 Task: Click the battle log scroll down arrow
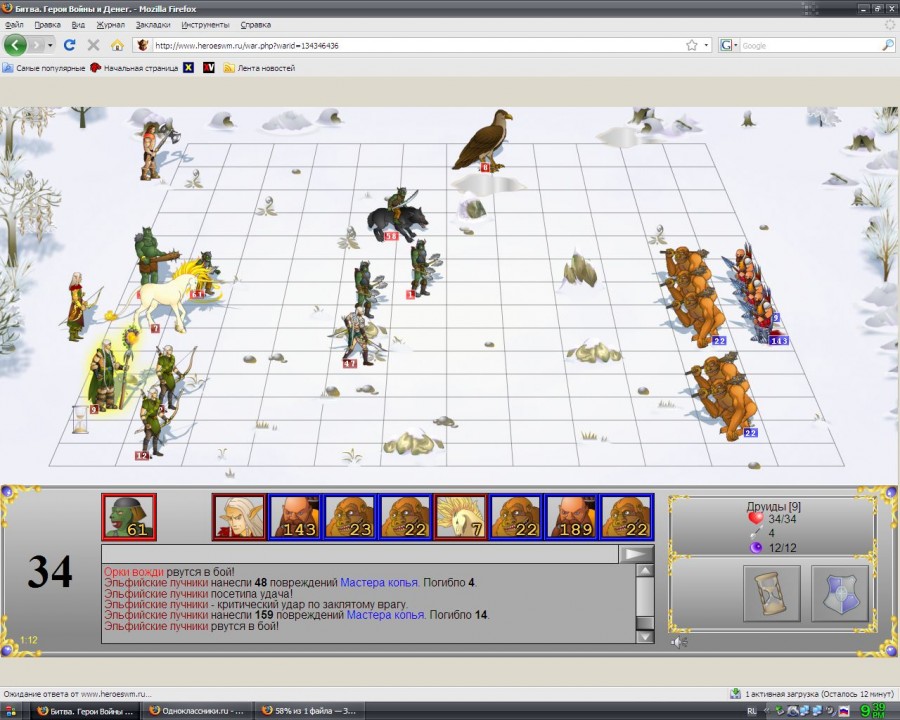(x=645, y=636)
